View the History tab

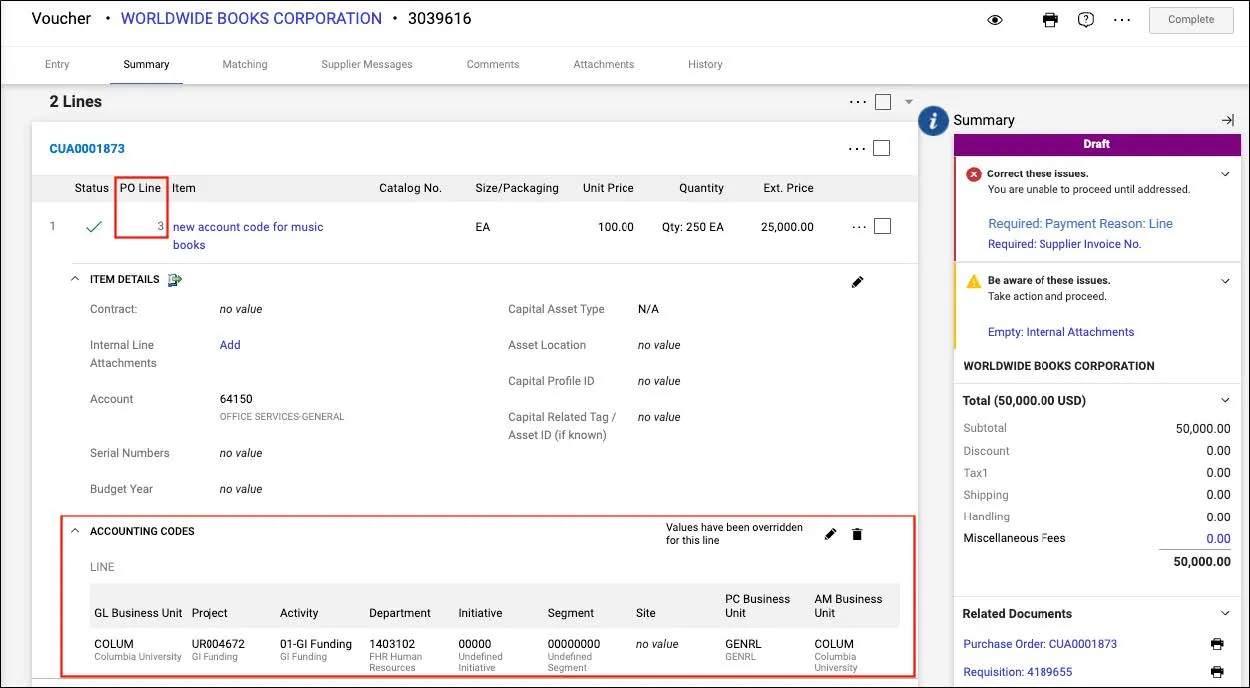(x=705, y=64)
